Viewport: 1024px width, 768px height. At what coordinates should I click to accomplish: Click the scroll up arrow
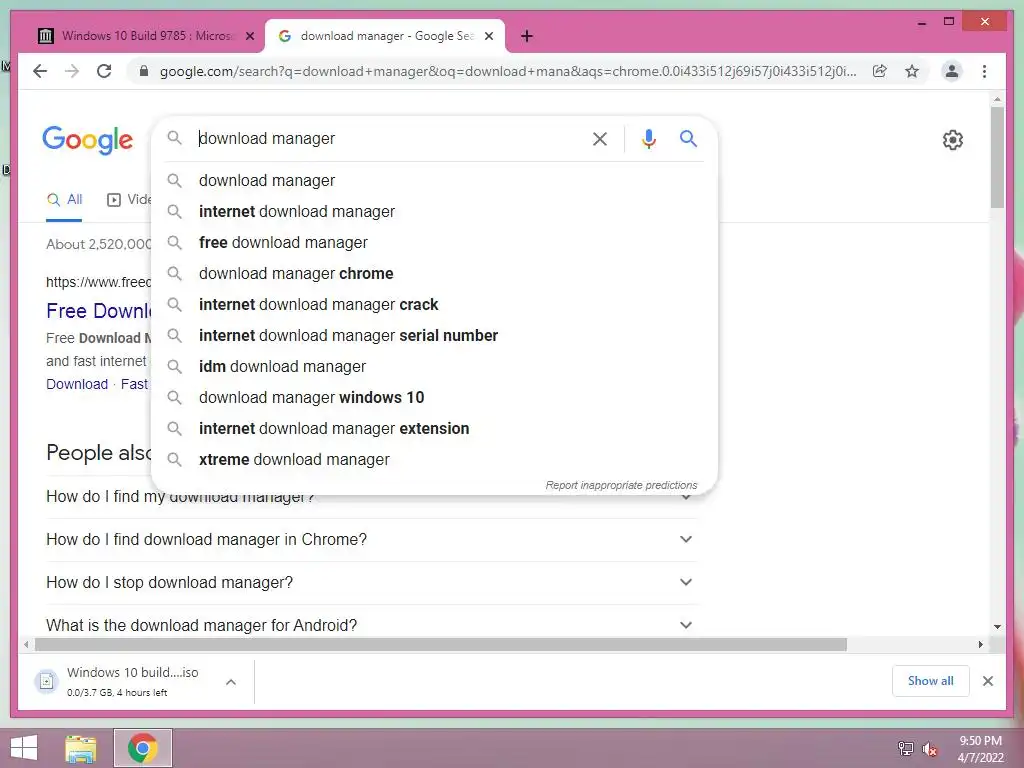pyautogui.click(x=997, y=99)
